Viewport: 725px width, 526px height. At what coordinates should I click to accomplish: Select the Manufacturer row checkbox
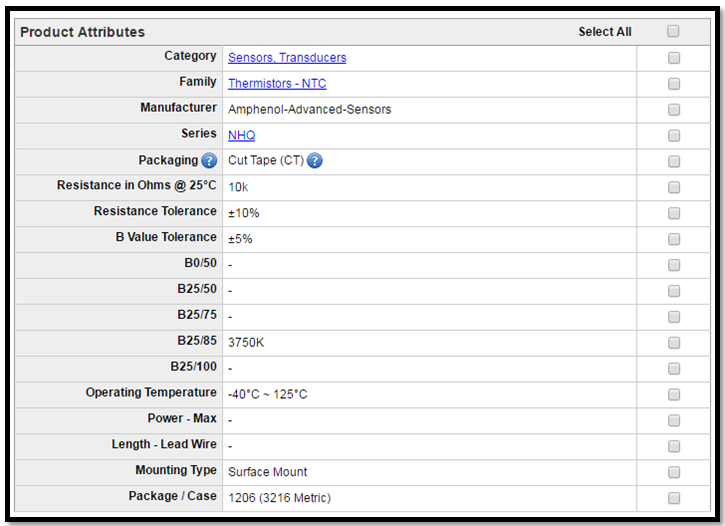tap(674, 110)
